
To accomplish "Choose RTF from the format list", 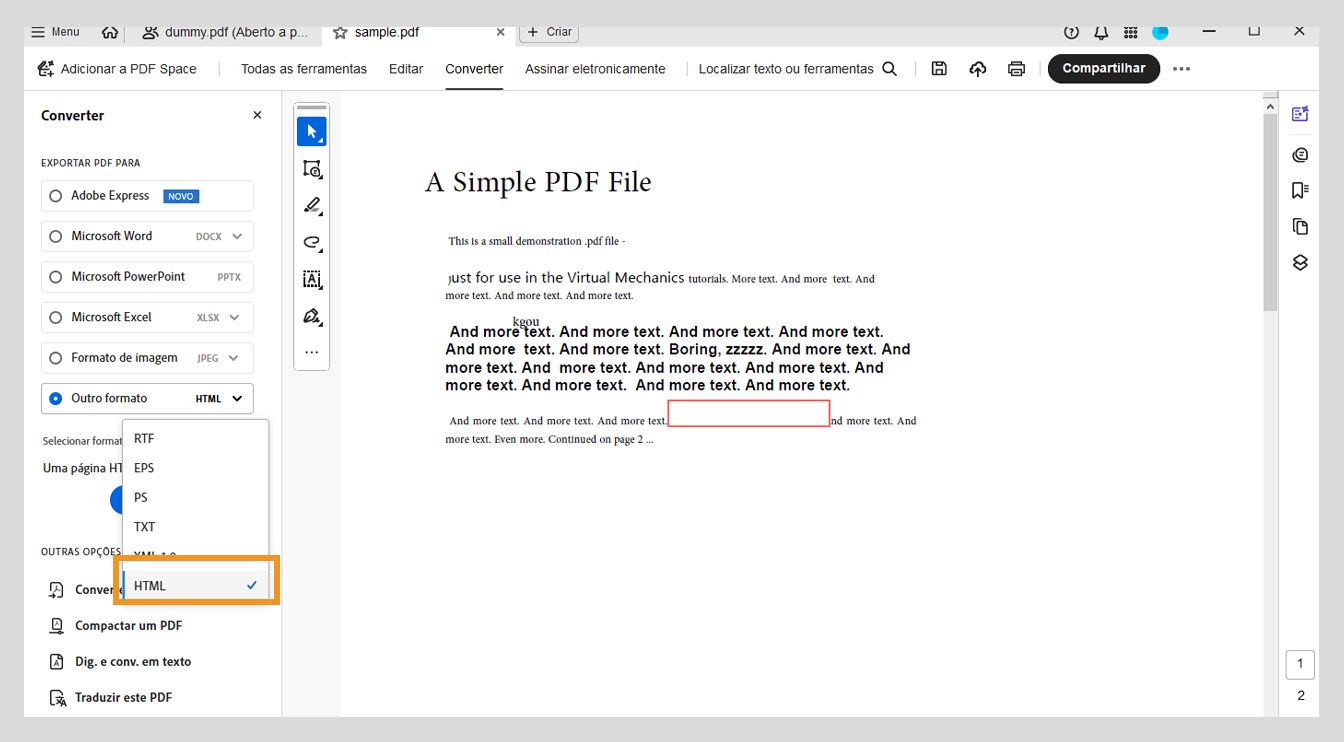I will coord(143,438).
